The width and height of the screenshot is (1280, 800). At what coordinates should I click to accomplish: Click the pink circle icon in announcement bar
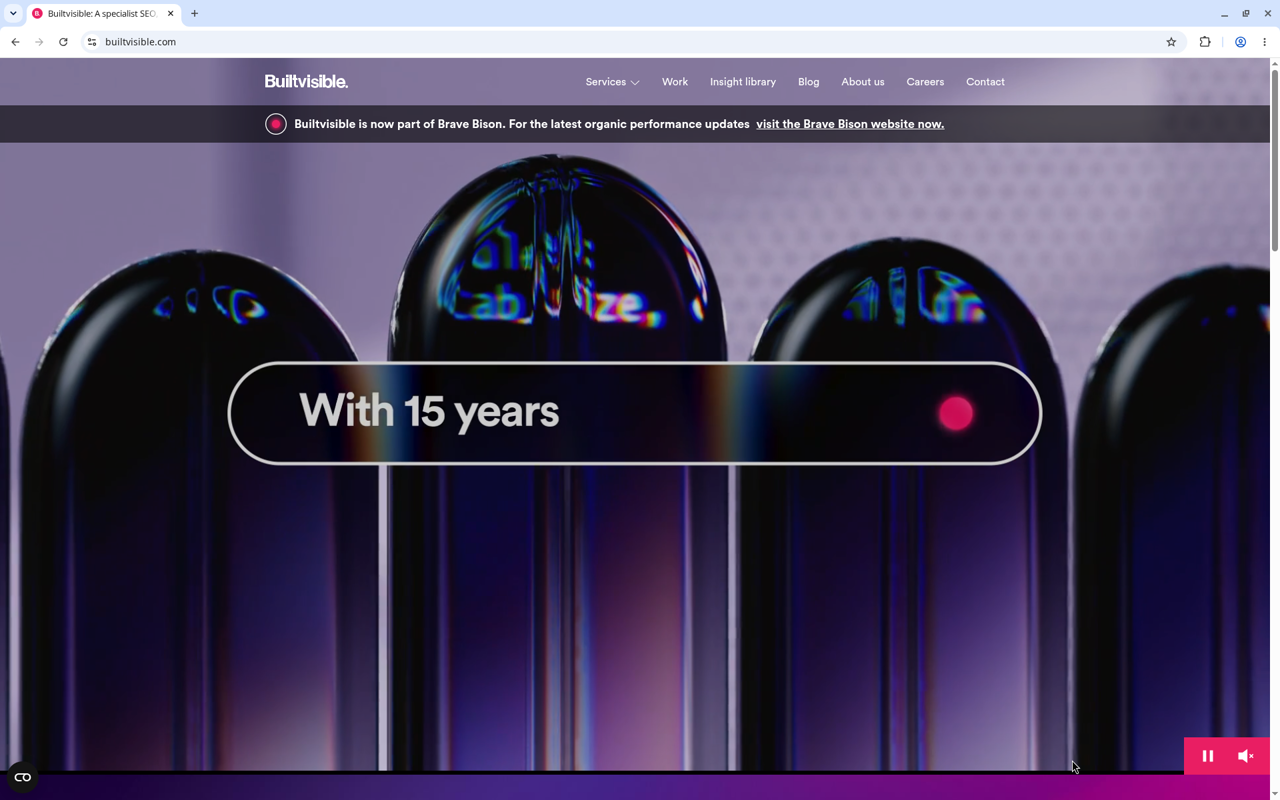coord(276,124)
